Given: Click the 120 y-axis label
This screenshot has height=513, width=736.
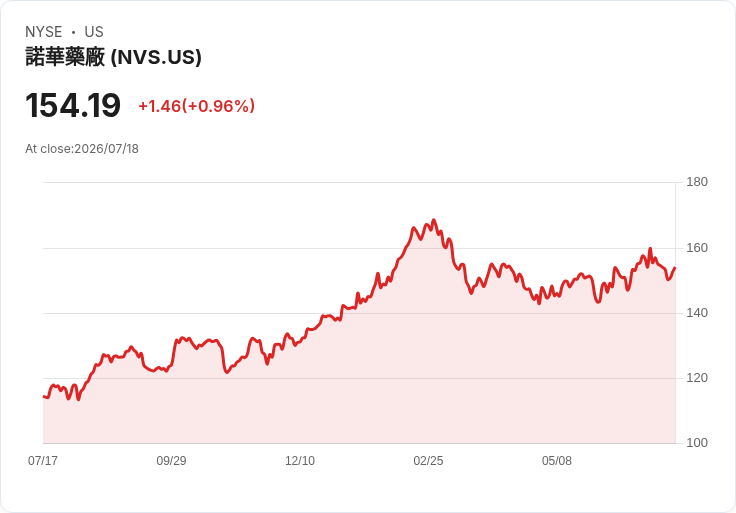Looking at the screenshot, I should pos(697,378).
